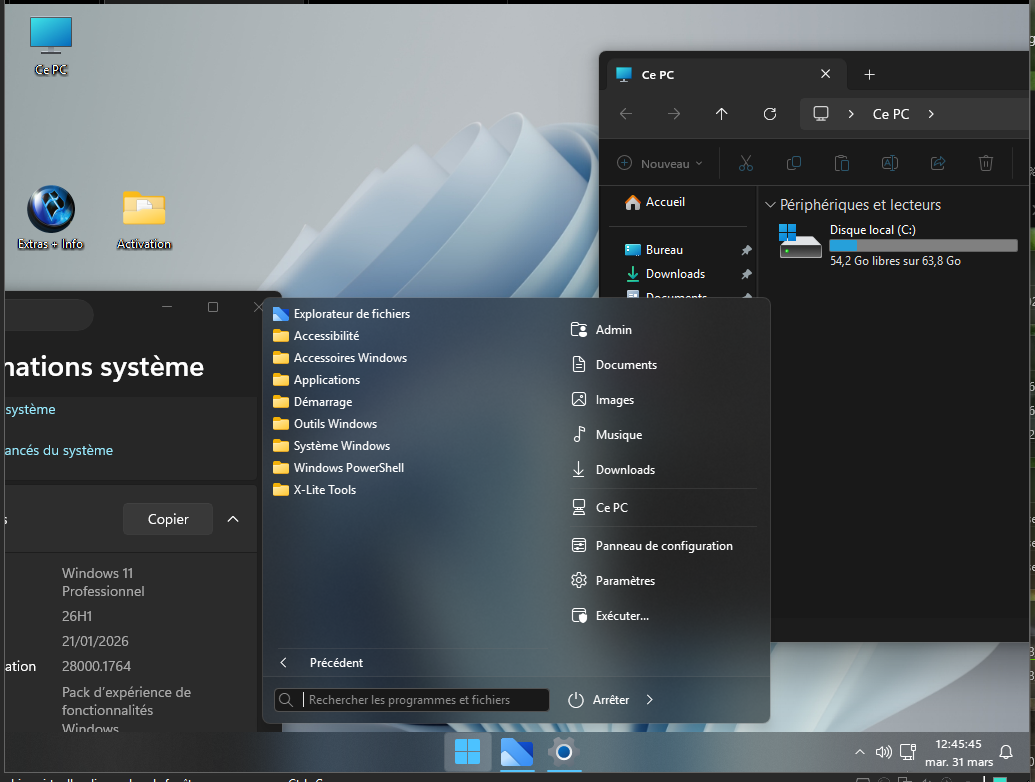Viewport: 1035px width, 782px height.
Task: Open the Applications folder in start menu
Action: [316, 379]
